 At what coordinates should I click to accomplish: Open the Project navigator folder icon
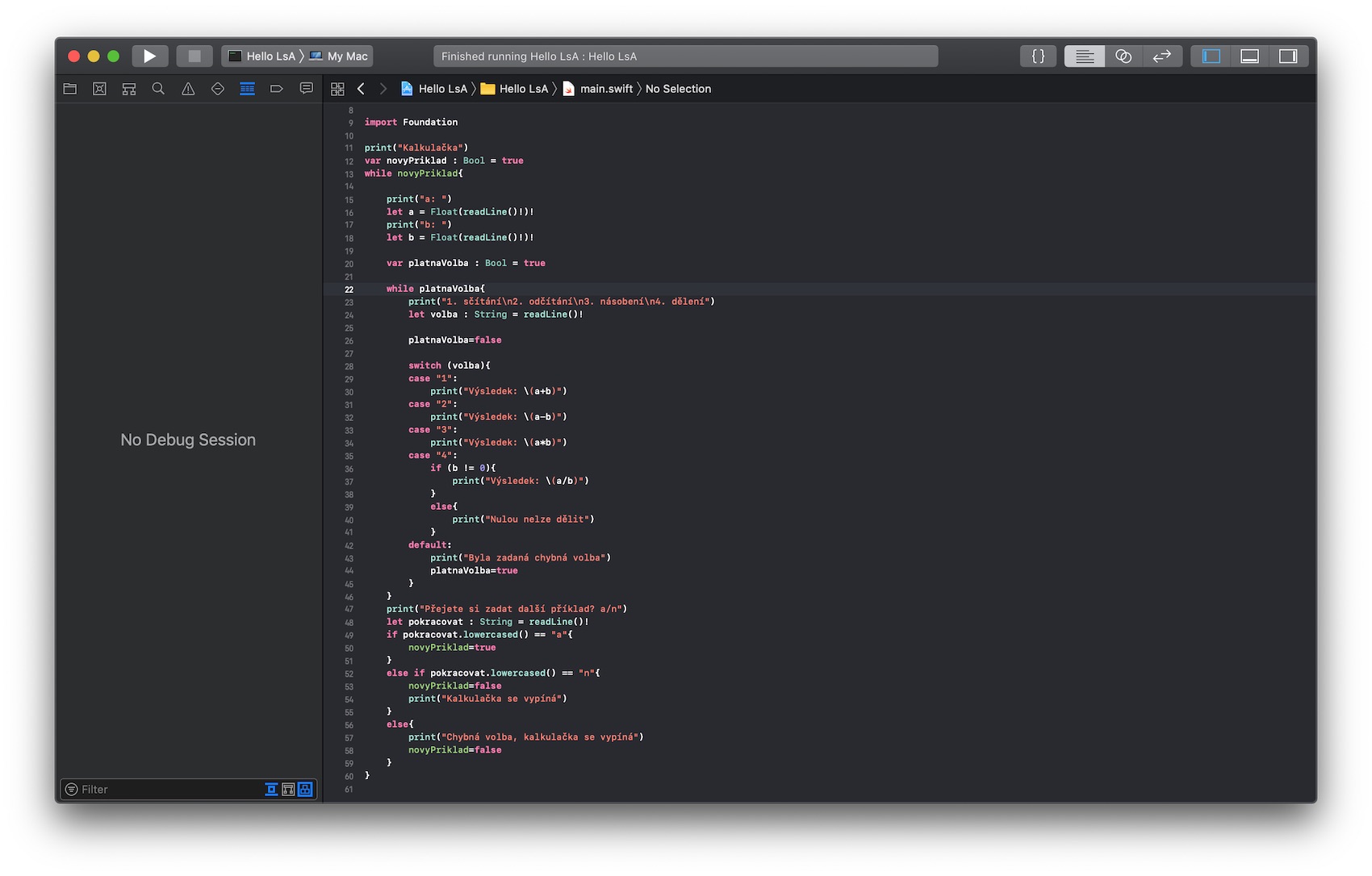coord(70,89)
